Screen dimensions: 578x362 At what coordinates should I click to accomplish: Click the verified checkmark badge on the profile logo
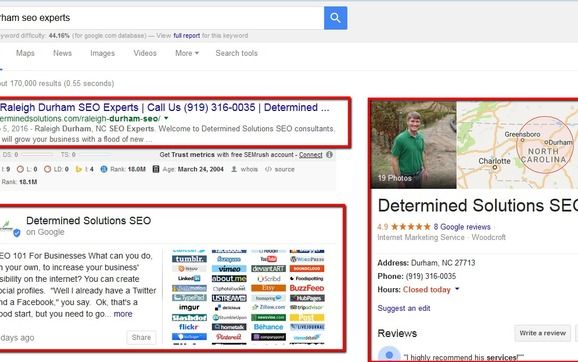pyautogui.click(x=17, y=233)
